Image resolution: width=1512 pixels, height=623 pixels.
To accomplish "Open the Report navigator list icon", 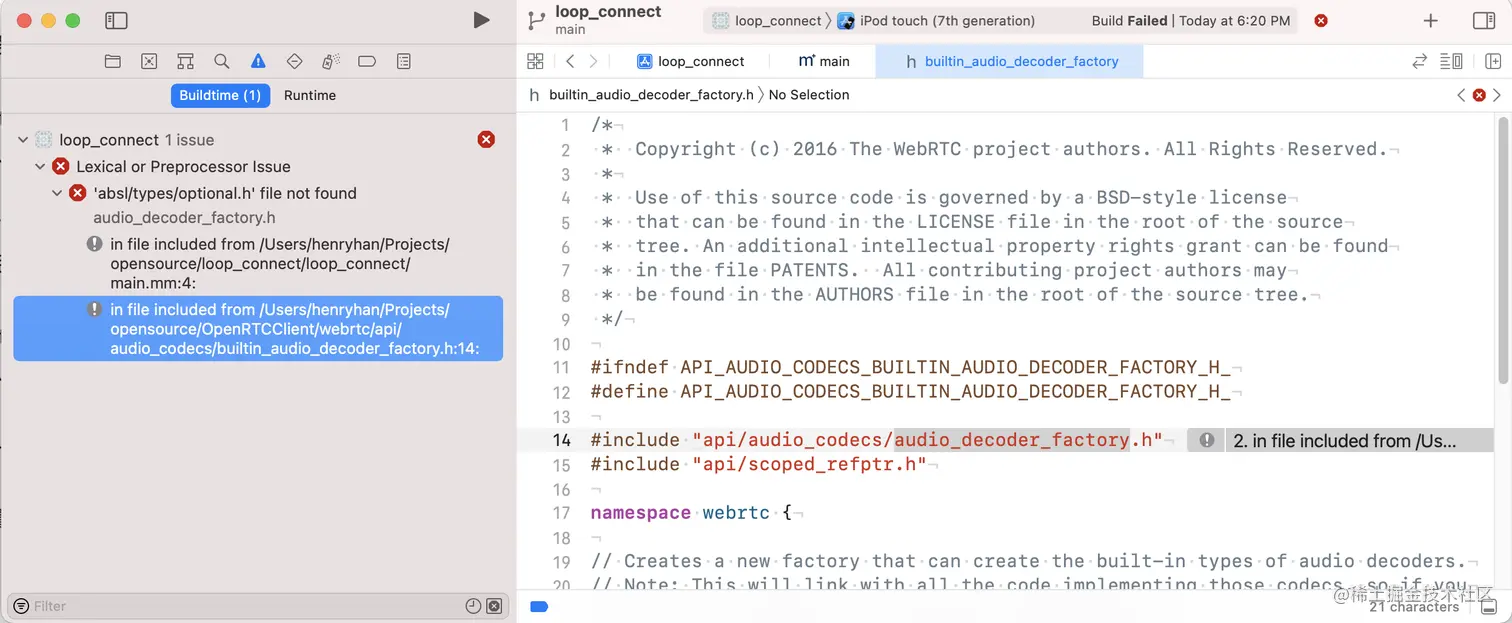I will [x=403, y=61].
